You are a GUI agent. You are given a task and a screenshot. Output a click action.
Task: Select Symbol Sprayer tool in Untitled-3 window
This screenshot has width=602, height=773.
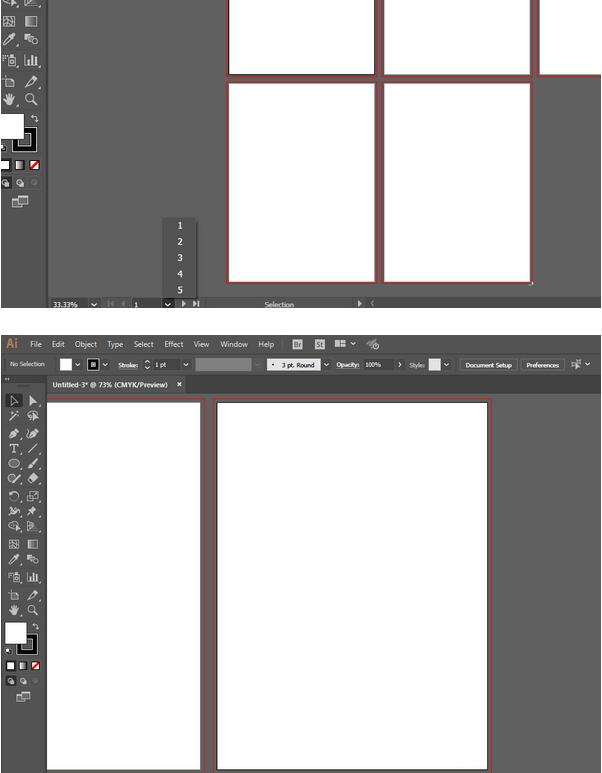click(14, 577)
